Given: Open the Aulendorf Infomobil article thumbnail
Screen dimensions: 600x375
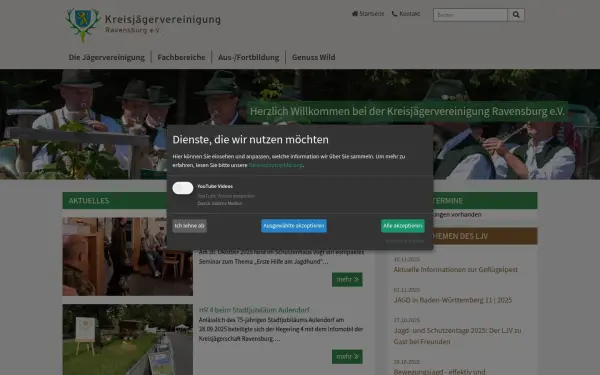Looking at the screenshot, I should 128,340.
